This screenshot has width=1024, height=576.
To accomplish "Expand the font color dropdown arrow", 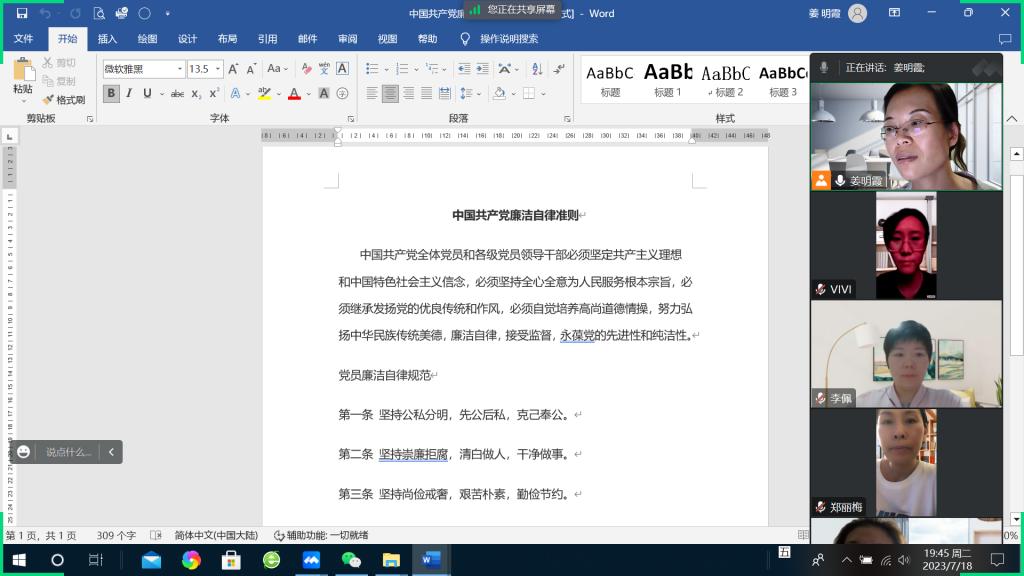I will click(309, 94).
